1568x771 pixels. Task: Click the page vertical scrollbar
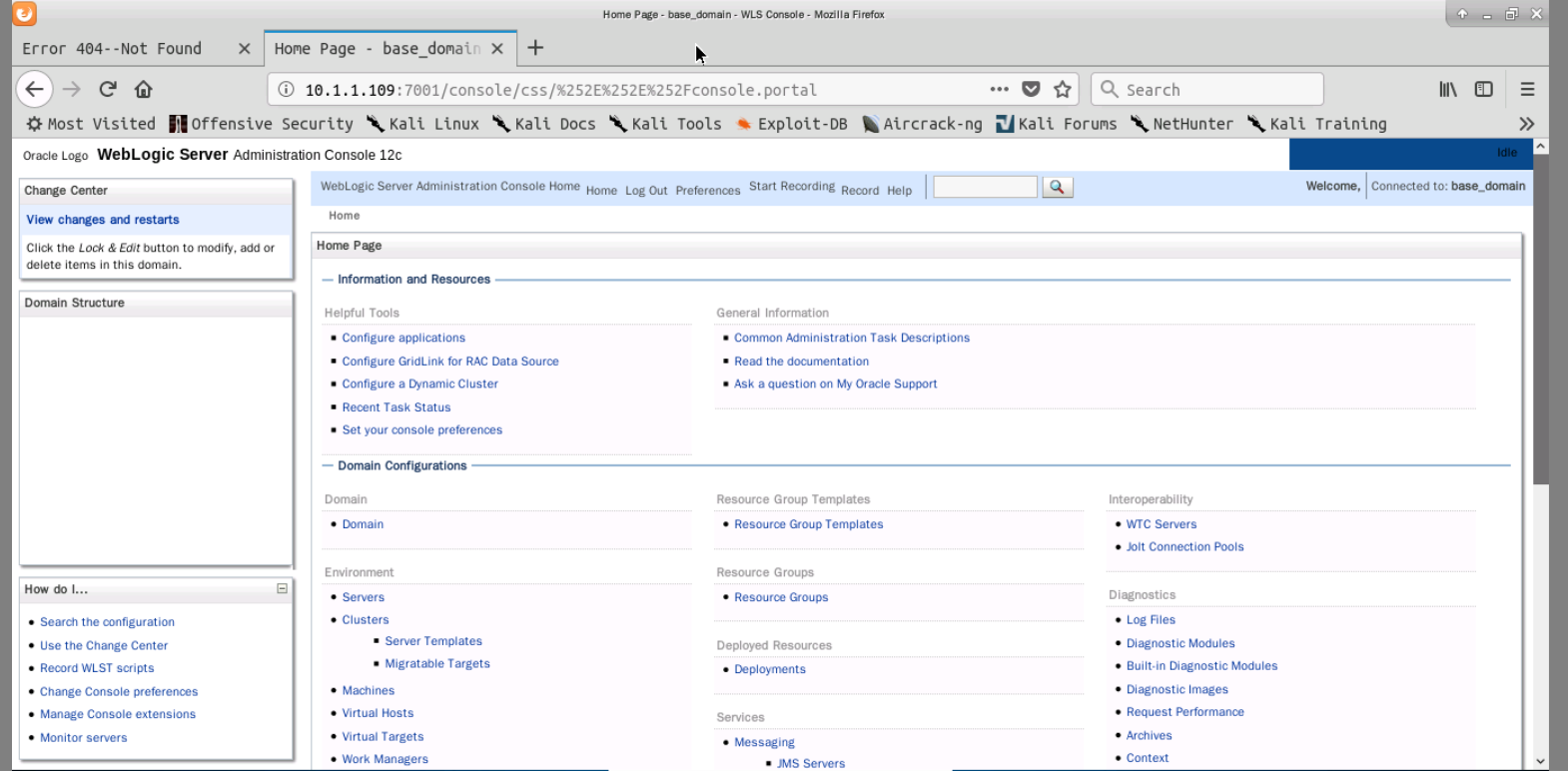coord(1540,320)
